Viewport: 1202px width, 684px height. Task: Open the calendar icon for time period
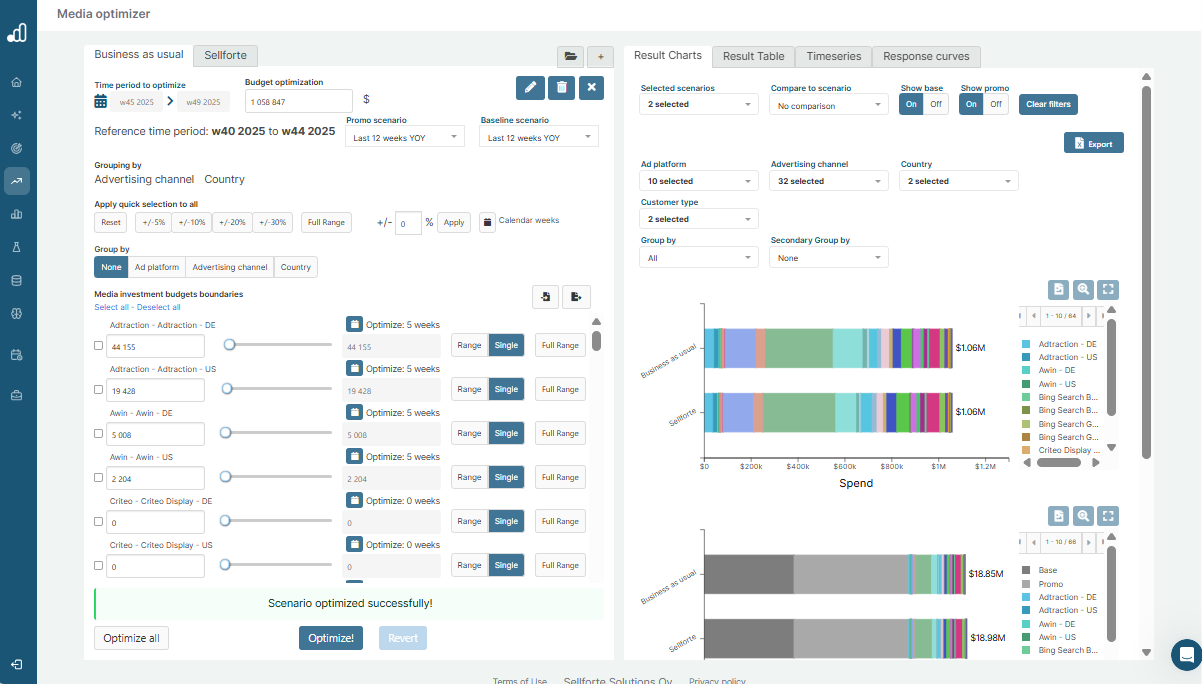pos(101,101)
